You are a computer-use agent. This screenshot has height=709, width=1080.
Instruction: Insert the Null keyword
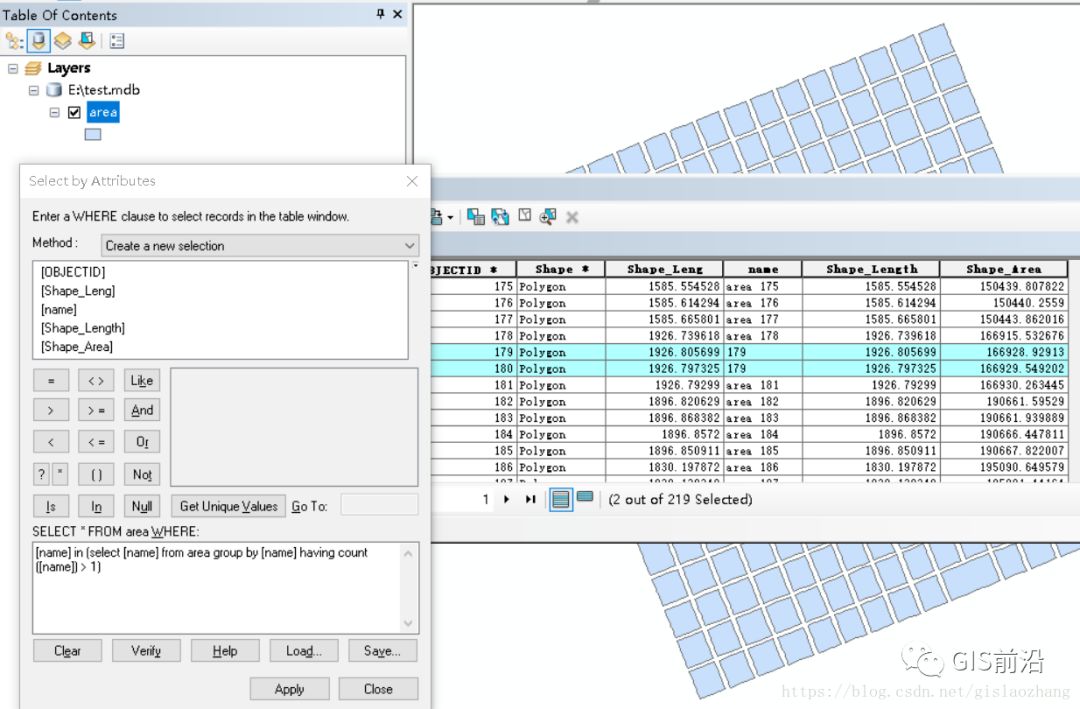click(x=142, y=506)
